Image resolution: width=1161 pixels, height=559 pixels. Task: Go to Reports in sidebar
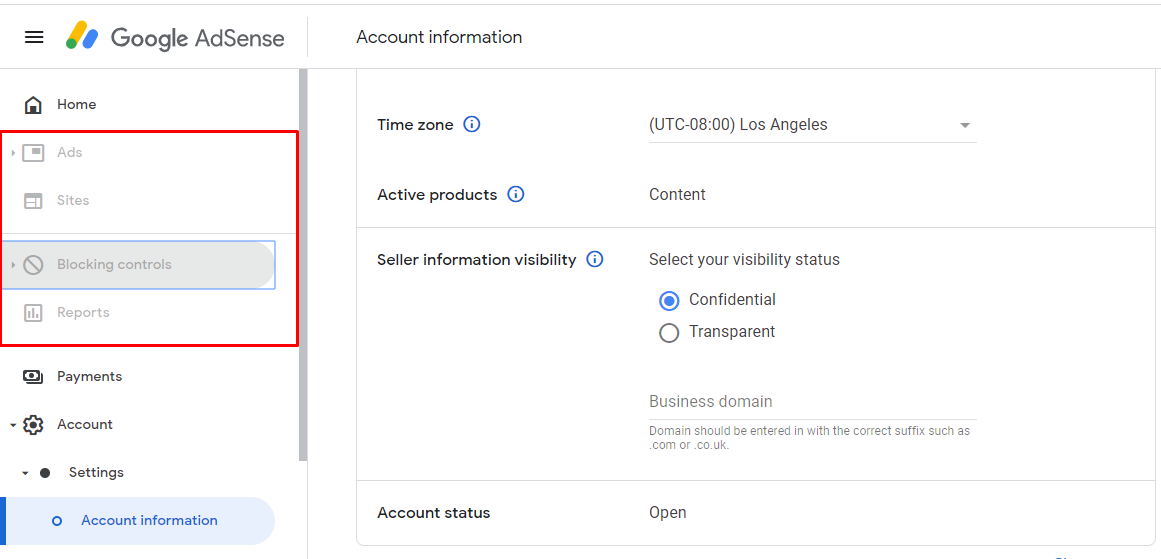83,313
